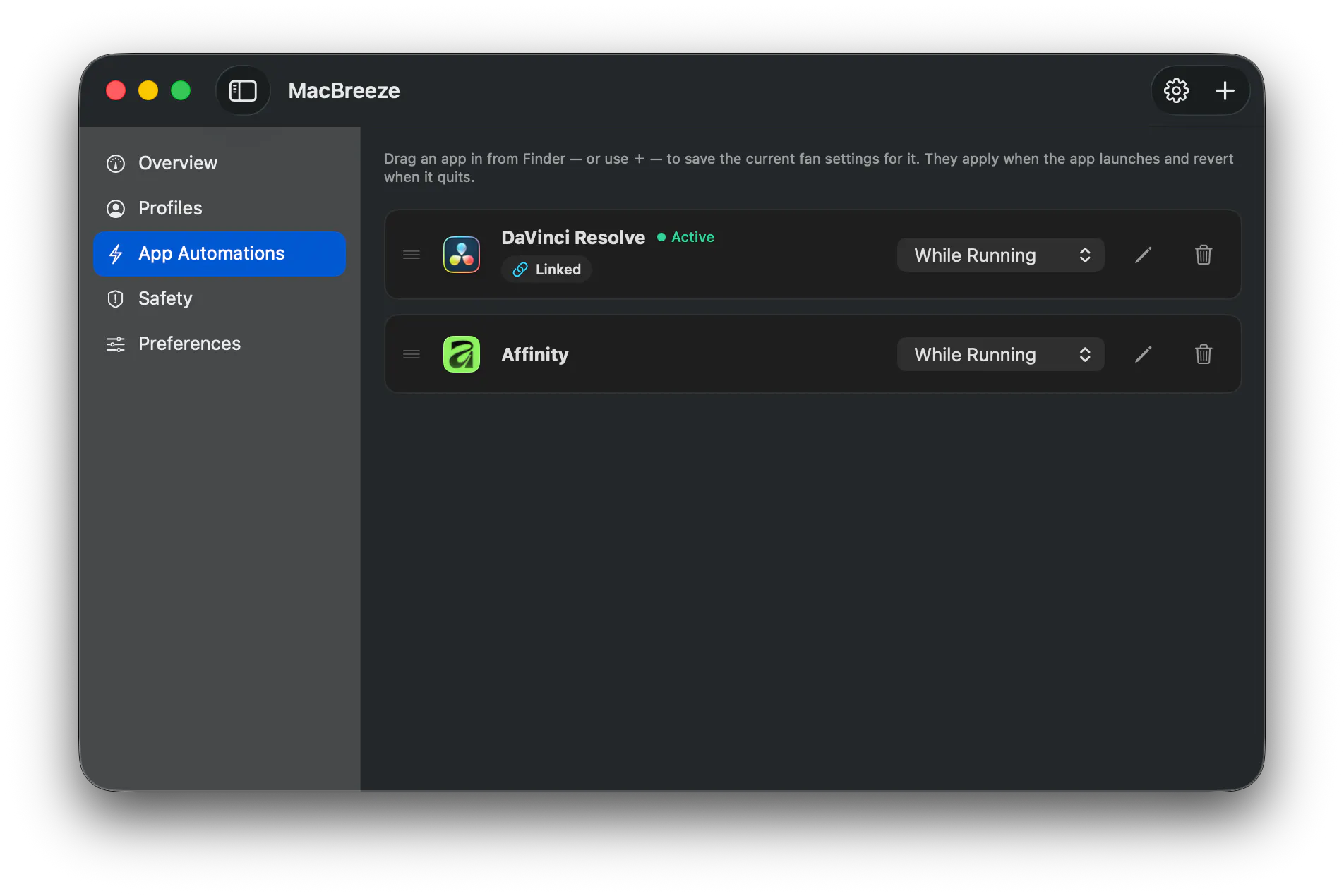The image size is (1344, 896).
Task: Go to Profiles in sidebar
Action: [220, 208]
